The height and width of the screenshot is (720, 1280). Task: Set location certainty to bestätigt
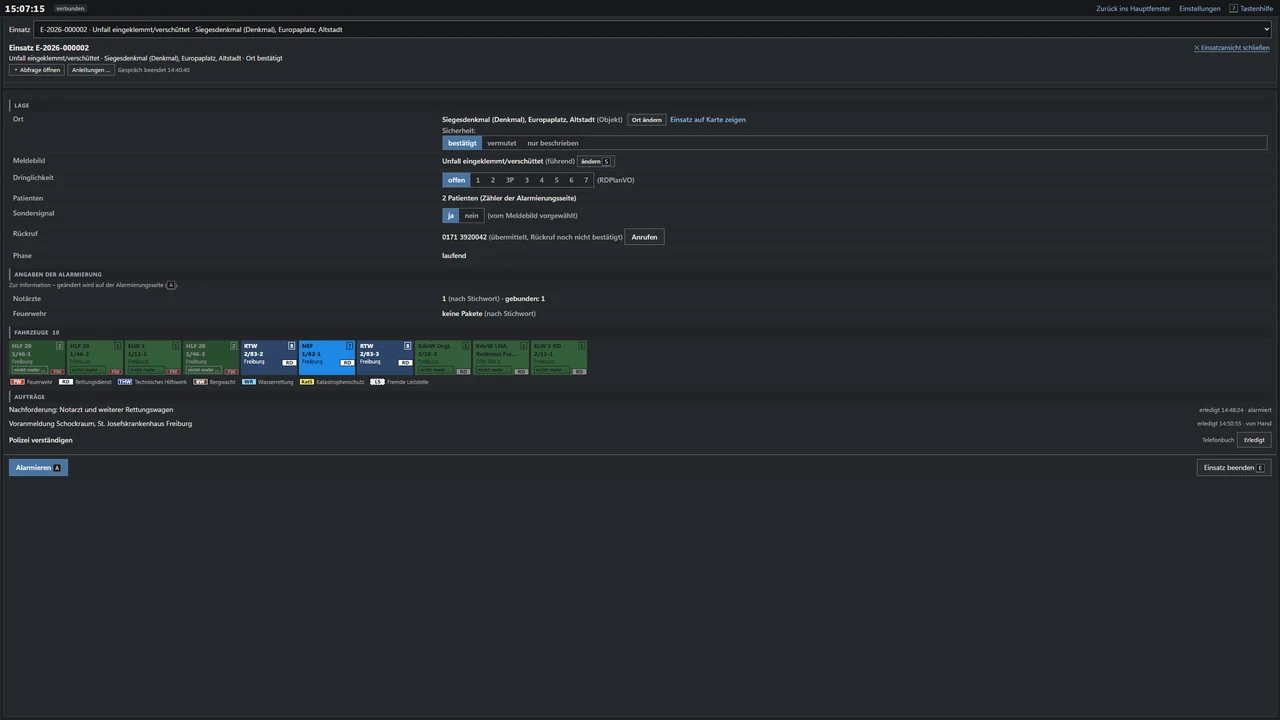click(x=462, y=143)
